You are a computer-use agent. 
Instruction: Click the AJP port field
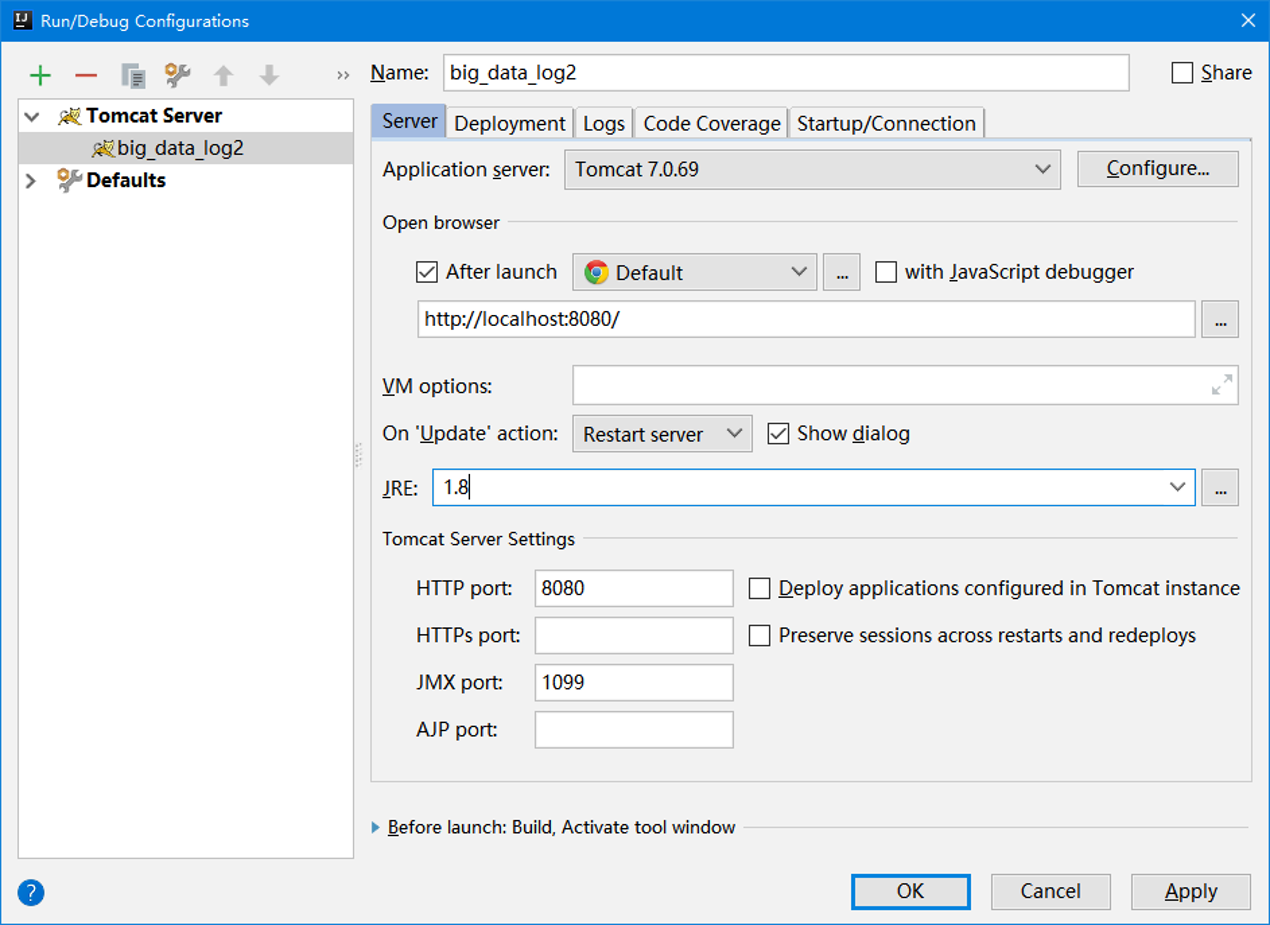pyautogui.click(x=634, y=730)
